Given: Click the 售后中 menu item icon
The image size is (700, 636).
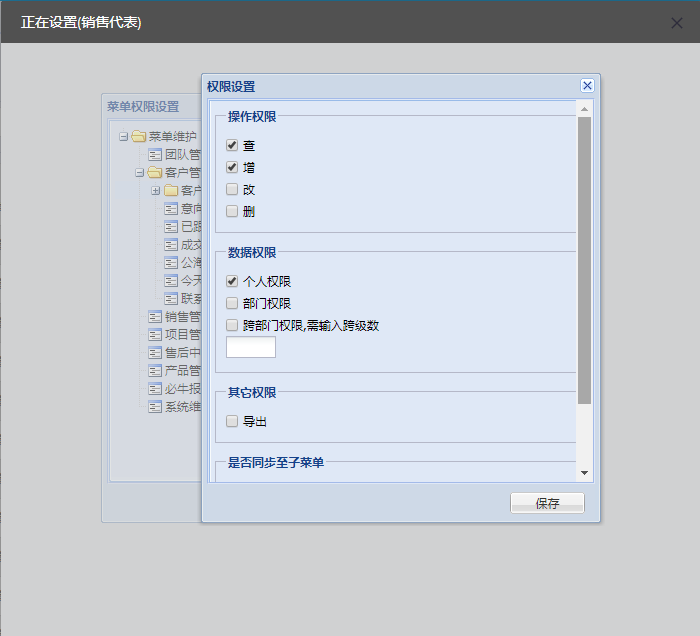Looking at the screenshot, I should click(155, 353).
